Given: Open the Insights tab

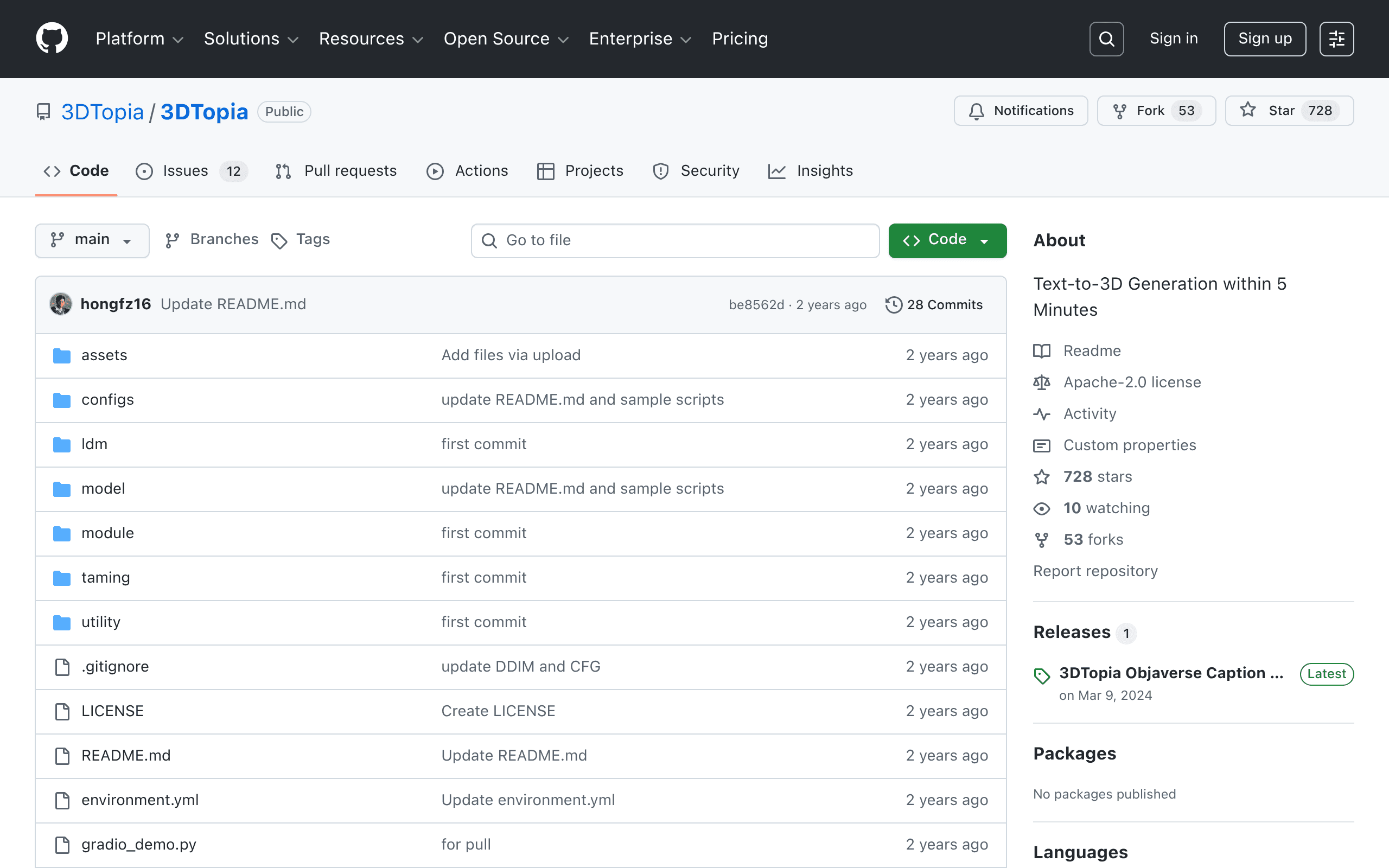Looking at the screenshot, I should click(x=810, y=171).
